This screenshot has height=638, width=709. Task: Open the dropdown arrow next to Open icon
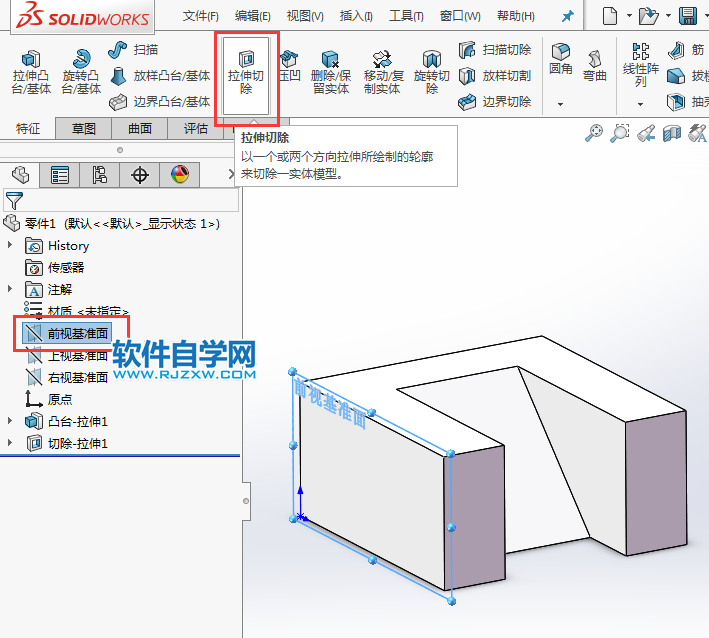click(668, 16)
